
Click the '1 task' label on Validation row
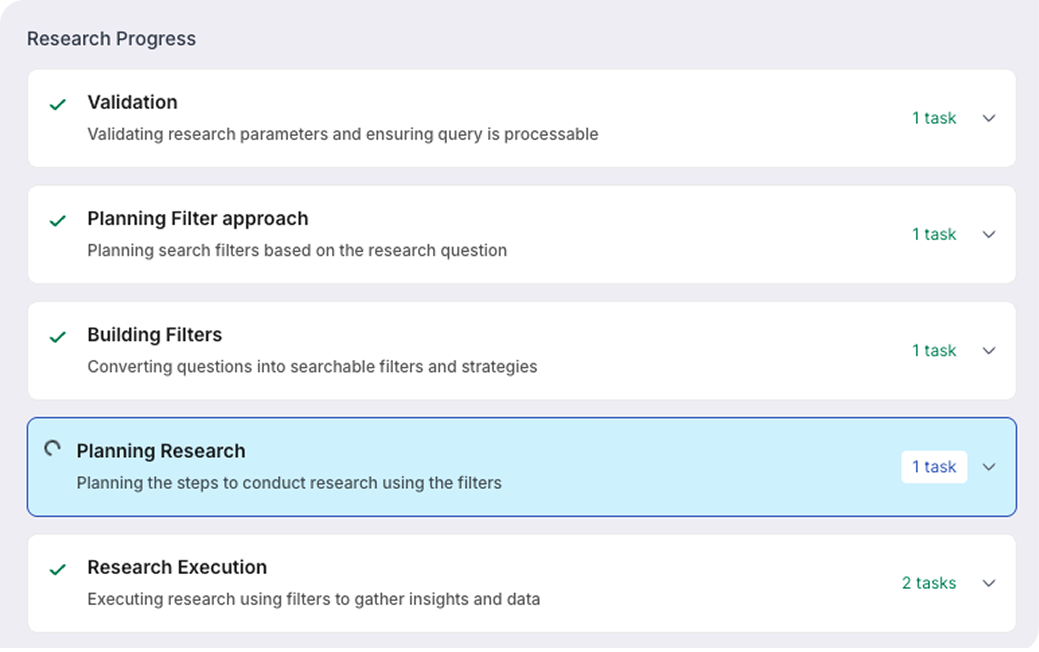[934, 118]
